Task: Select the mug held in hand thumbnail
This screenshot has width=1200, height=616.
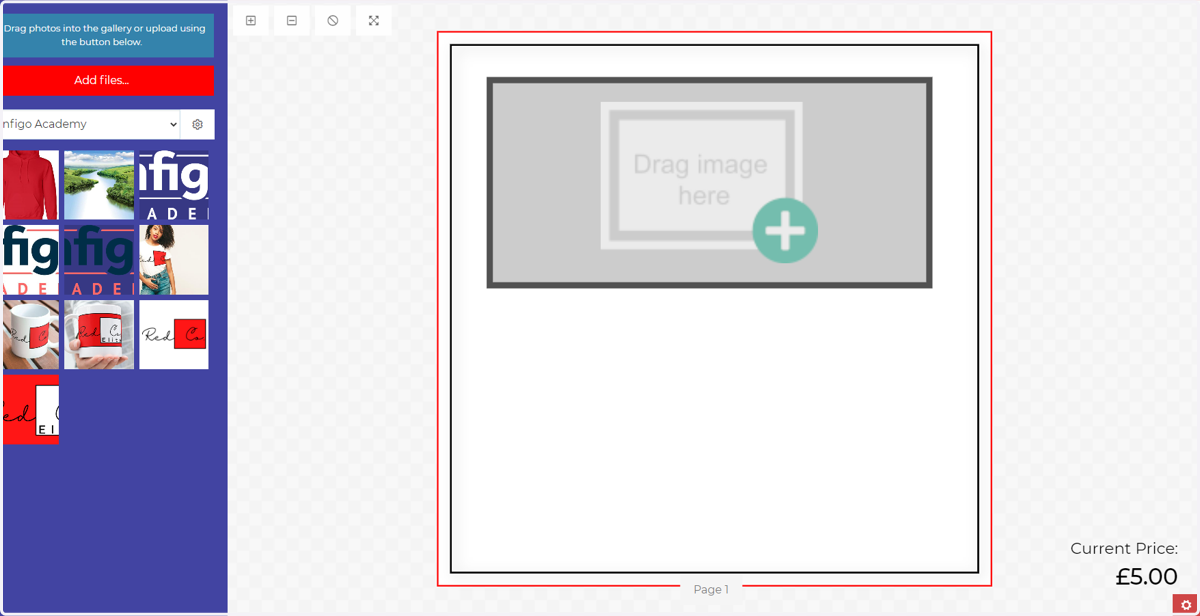Action: 99,335
